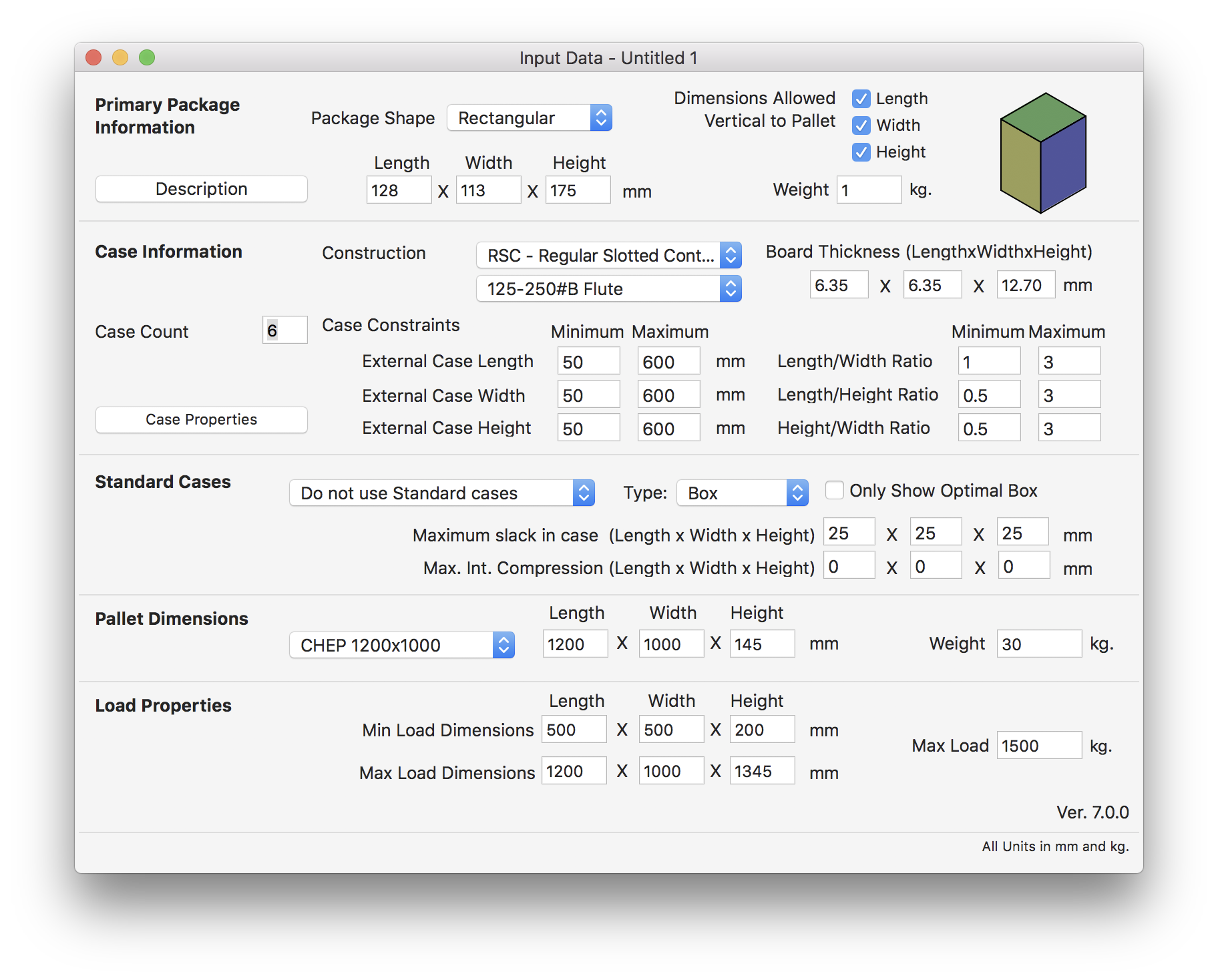1218x980 pixels.
Task: Open the 125-250#B Flute dropdown
Action: tap(608, 289)
